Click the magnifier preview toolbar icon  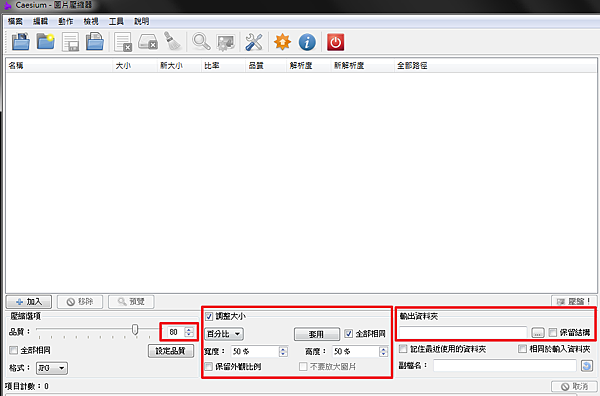201,42
